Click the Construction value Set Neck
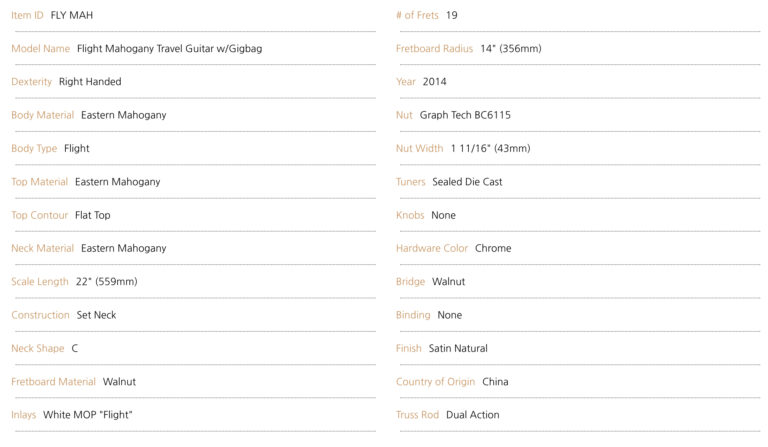Image resolution: width=768 pixels, height=447 pixels. 96,315
